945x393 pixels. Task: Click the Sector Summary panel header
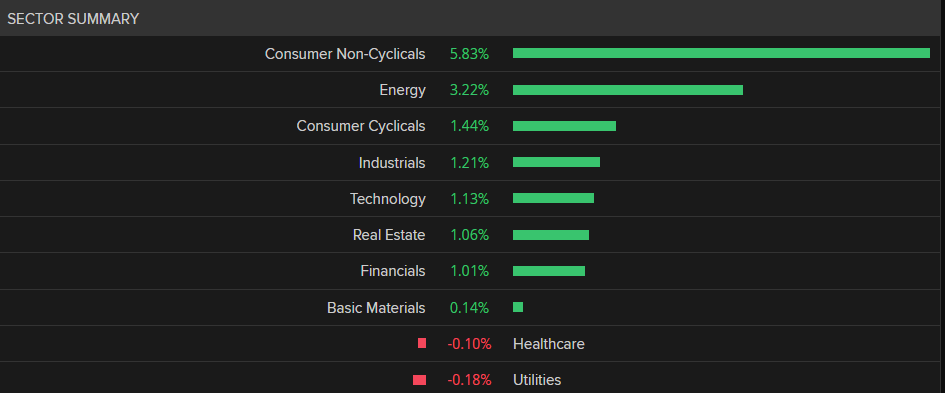point(472,18)
